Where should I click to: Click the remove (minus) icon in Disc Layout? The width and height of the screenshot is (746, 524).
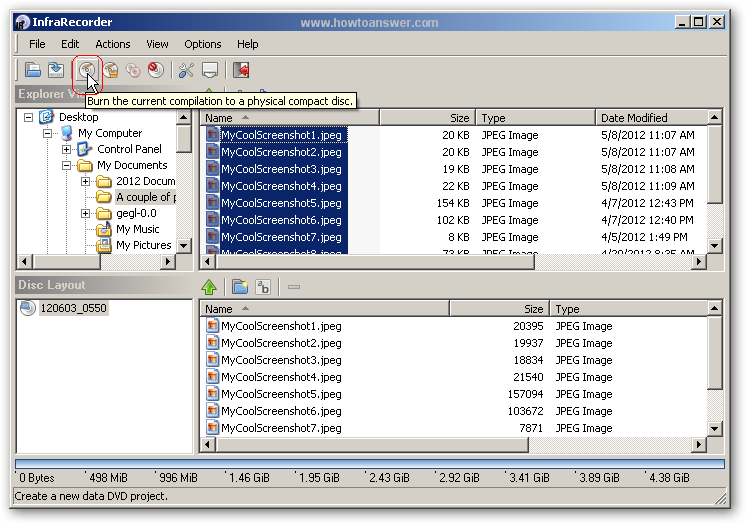pos(294,287)
